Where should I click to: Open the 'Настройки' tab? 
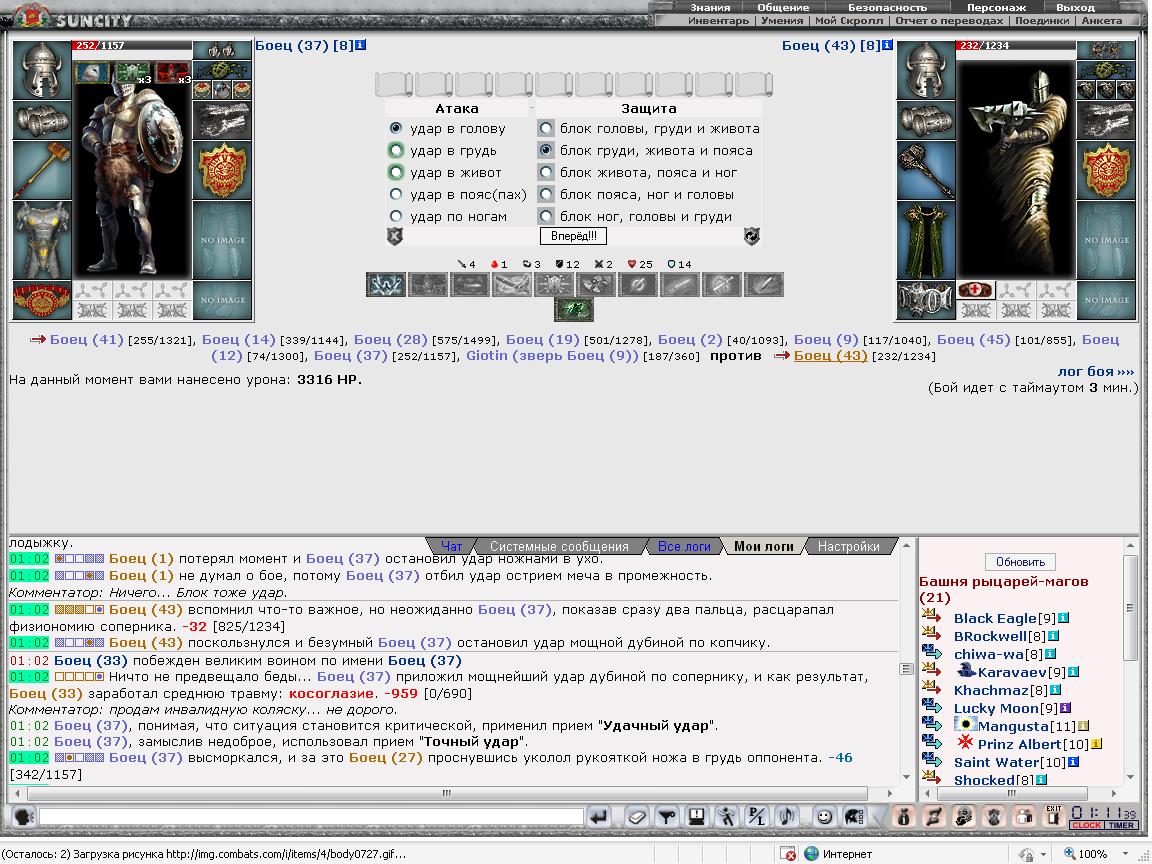[849, 547]
